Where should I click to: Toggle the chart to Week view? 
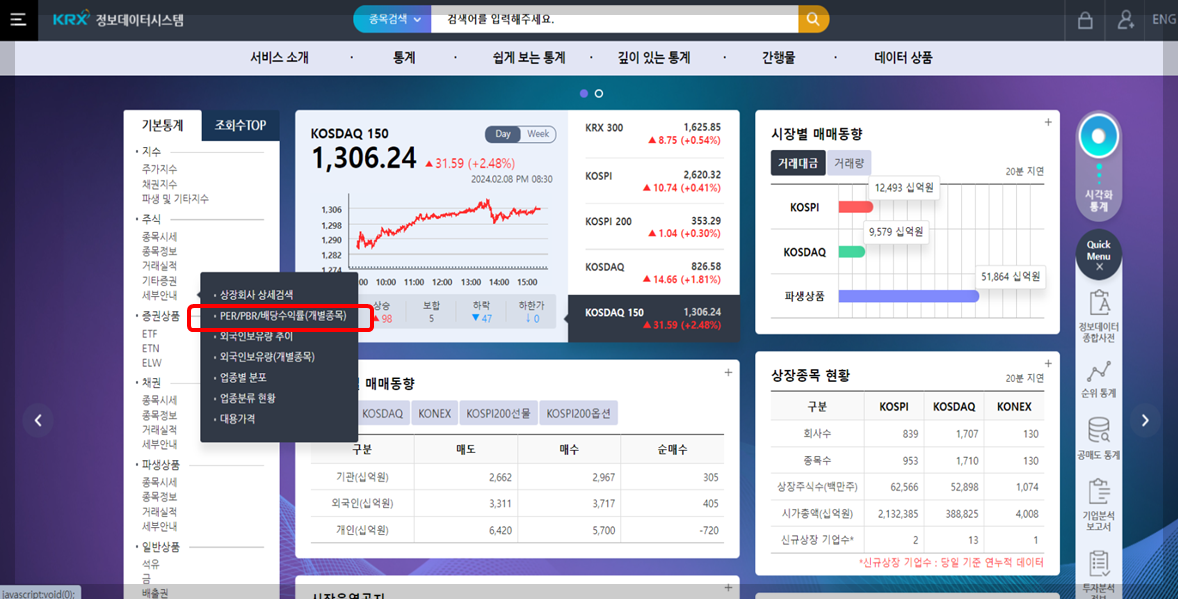(538, 134)
